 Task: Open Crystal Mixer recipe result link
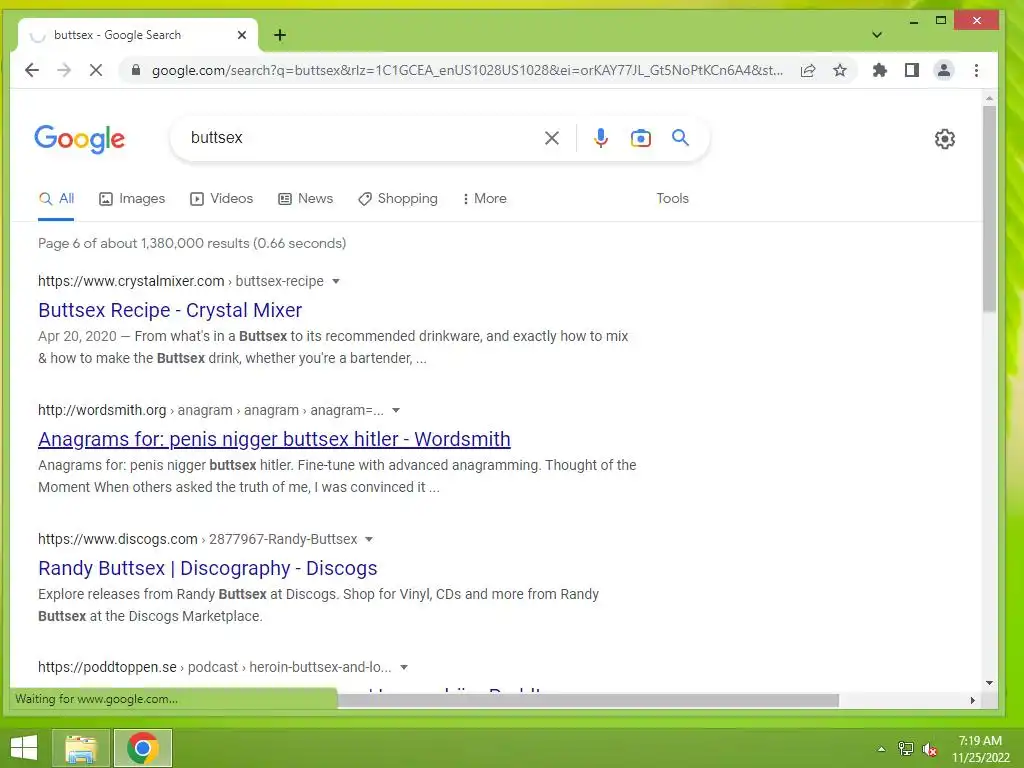170,310
